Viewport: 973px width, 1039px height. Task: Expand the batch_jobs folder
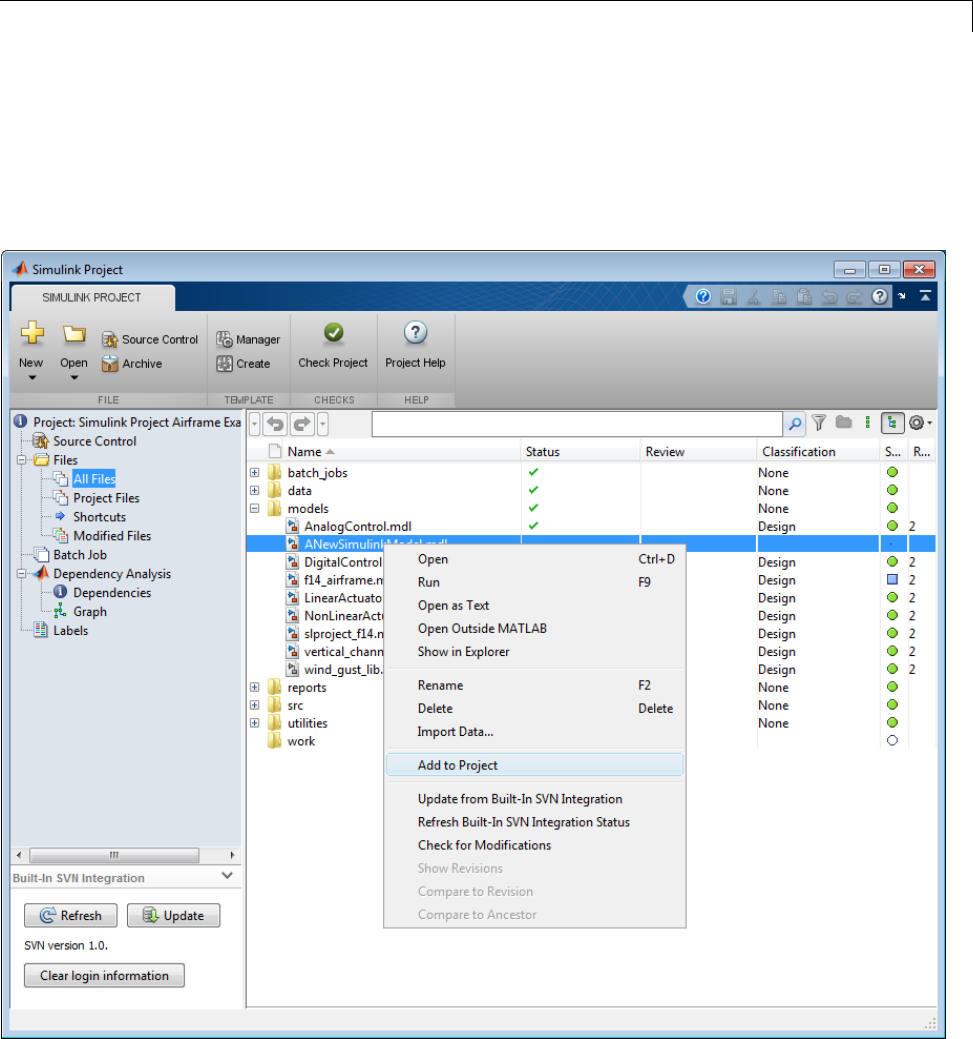(255, 472)
